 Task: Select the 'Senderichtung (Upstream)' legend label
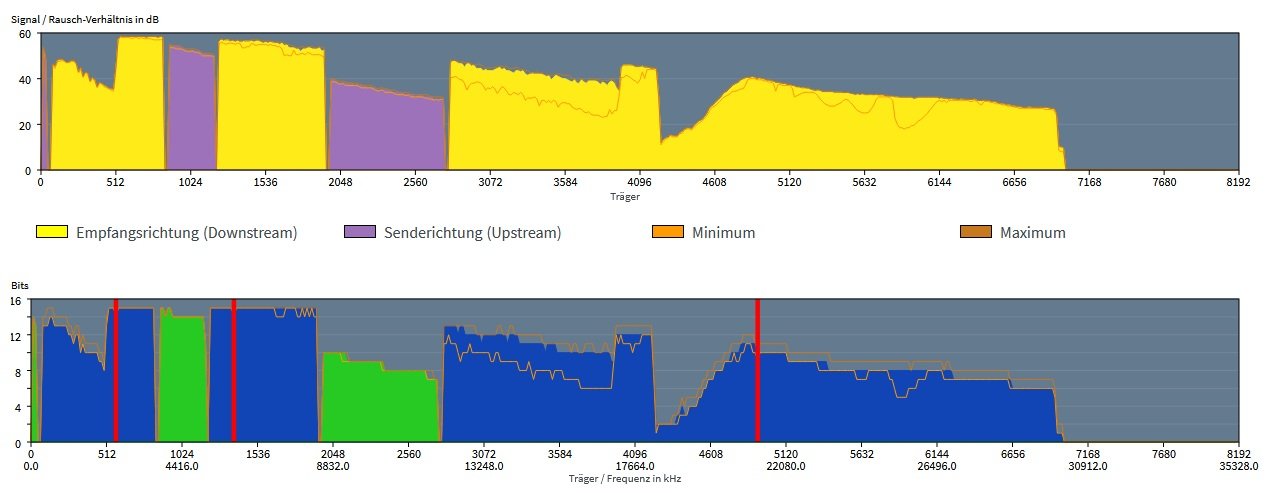point(473,233)
